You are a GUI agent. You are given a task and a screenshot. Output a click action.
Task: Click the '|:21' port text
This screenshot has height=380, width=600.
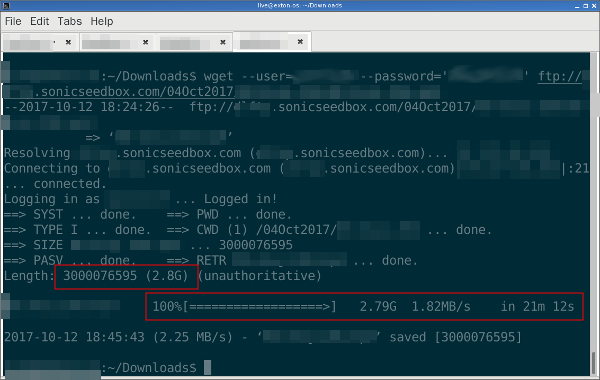[x=575, y=168]
